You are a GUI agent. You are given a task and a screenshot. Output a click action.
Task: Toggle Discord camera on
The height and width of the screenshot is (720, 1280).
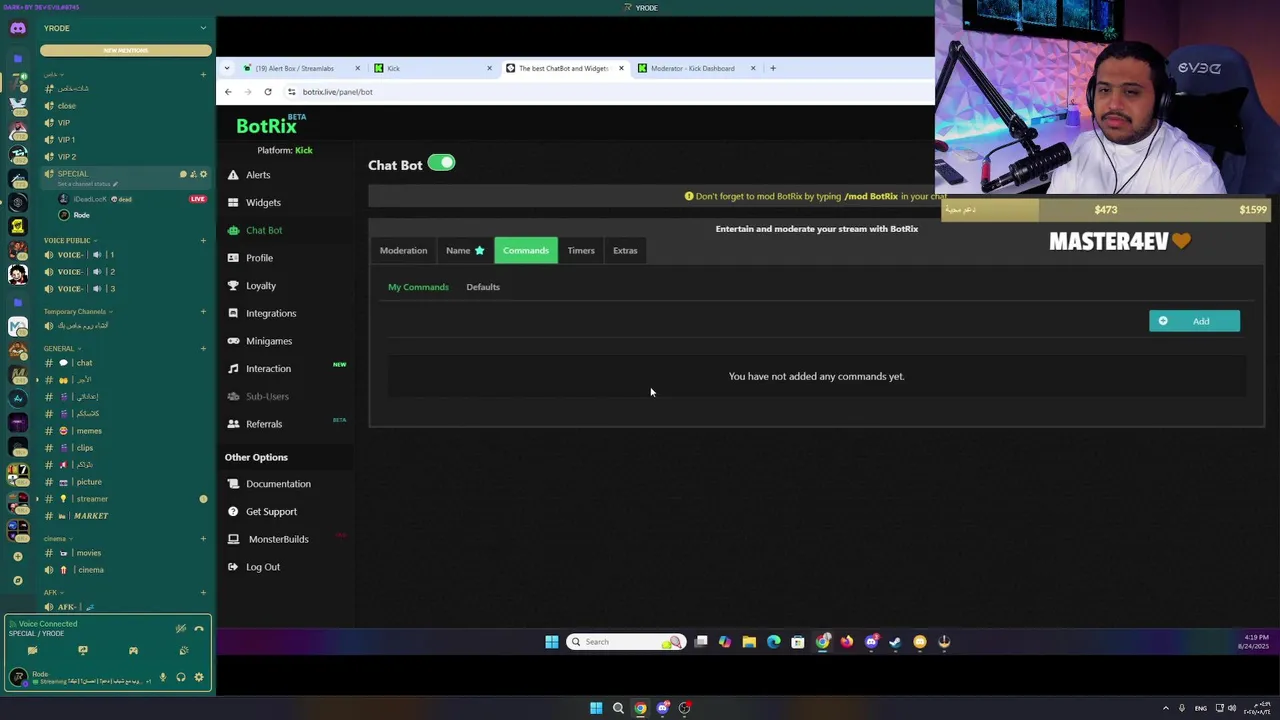click(x=32, y=651)
